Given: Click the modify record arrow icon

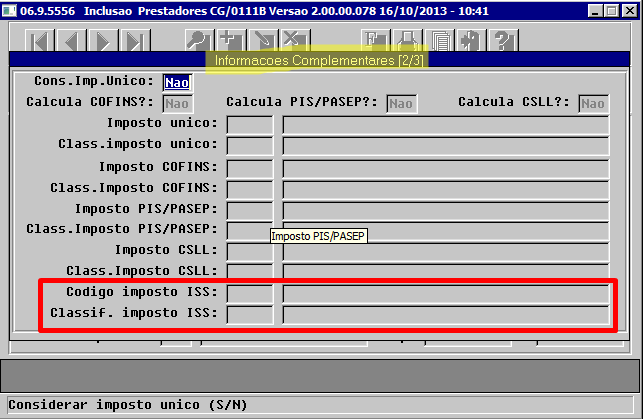Looking at the screenshot, I should coord(264,41).
